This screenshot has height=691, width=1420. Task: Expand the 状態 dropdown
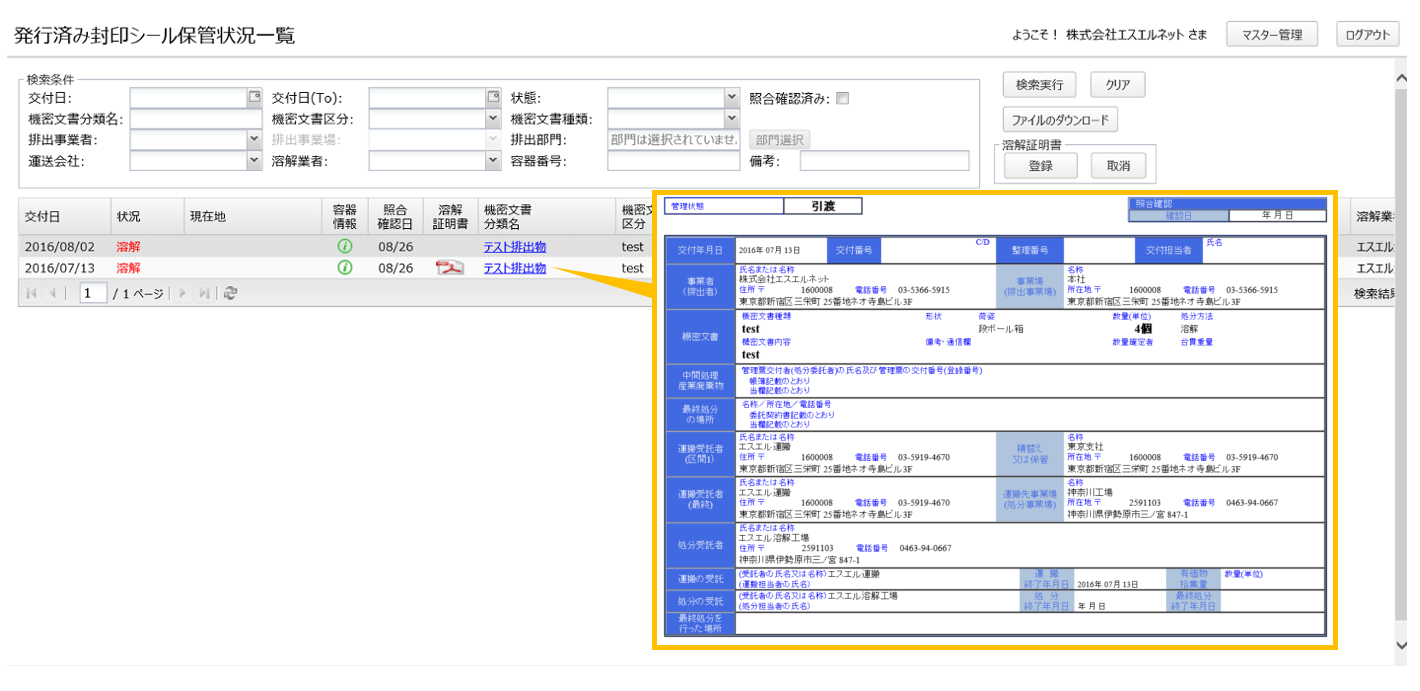[x=731, y=98]
